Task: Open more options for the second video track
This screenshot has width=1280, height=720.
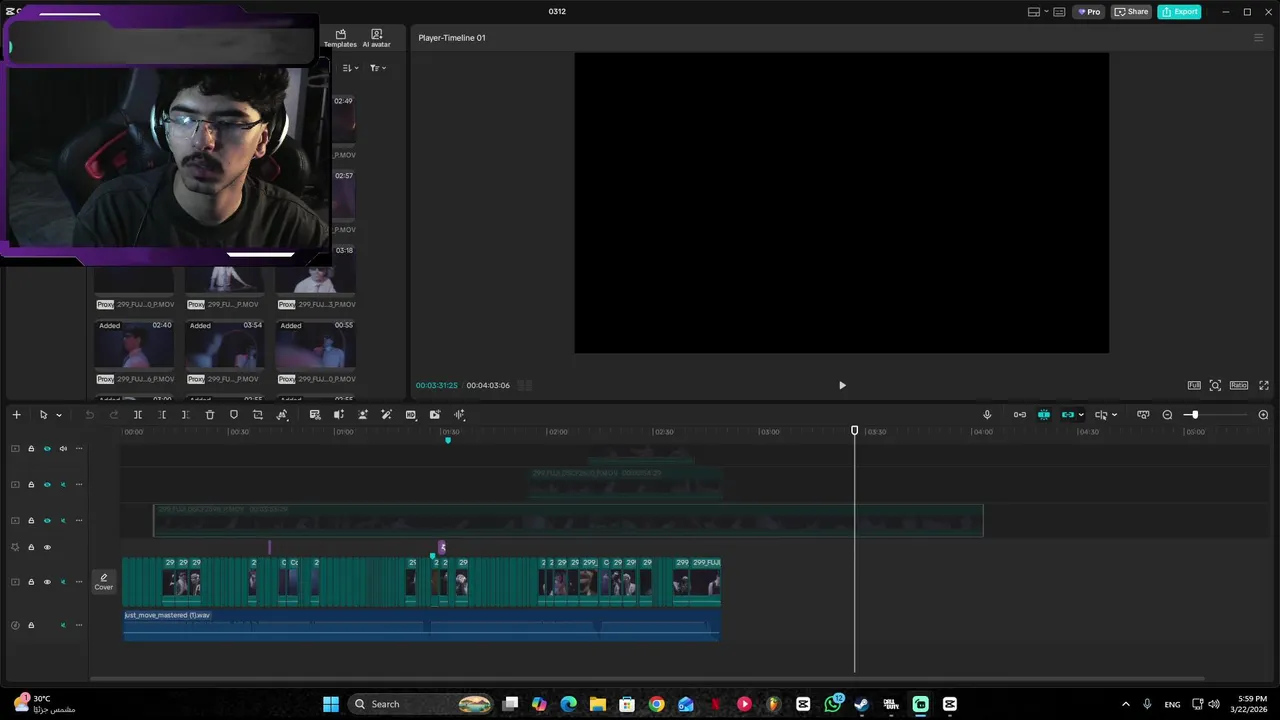Action: click(79, 485)
